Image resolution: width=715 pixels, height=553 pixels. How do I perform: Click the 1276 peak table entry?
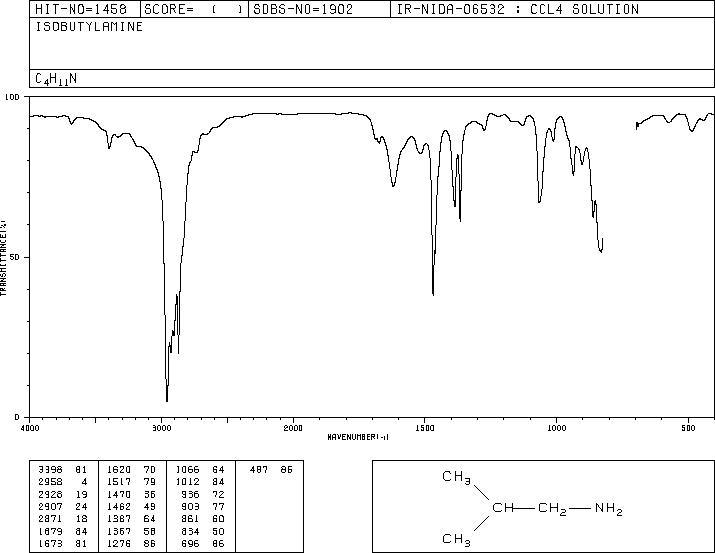click(x=131, y=543)
